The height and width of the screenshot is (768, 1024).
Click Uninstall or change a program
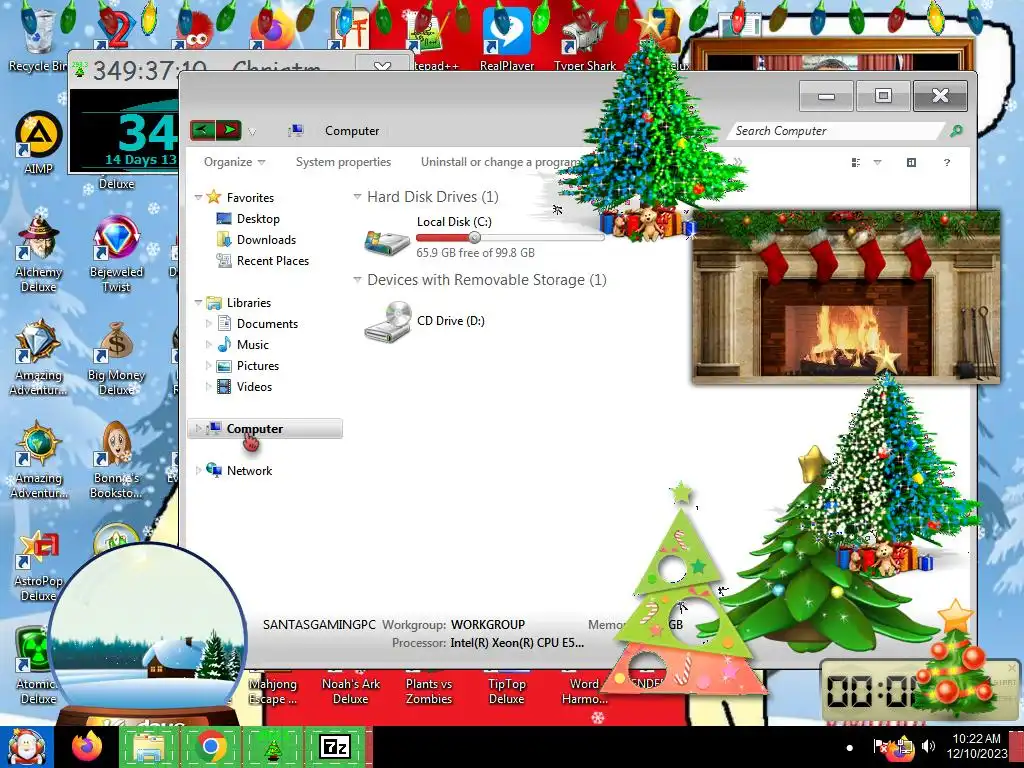click(500, 162)
